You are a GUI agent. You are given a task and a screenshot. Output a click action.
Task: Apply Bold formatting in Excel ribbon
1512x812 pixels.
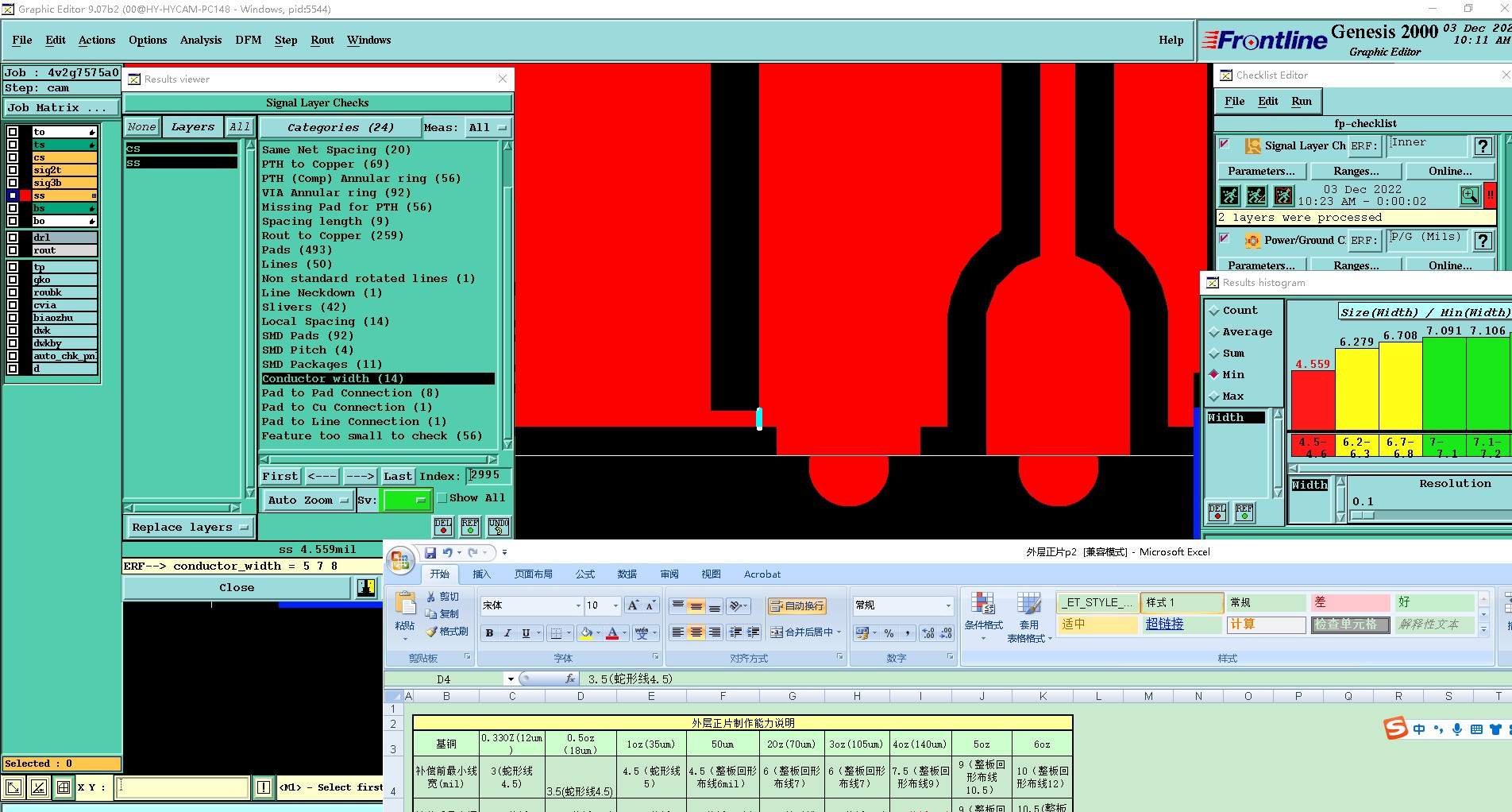click(489, 633)
